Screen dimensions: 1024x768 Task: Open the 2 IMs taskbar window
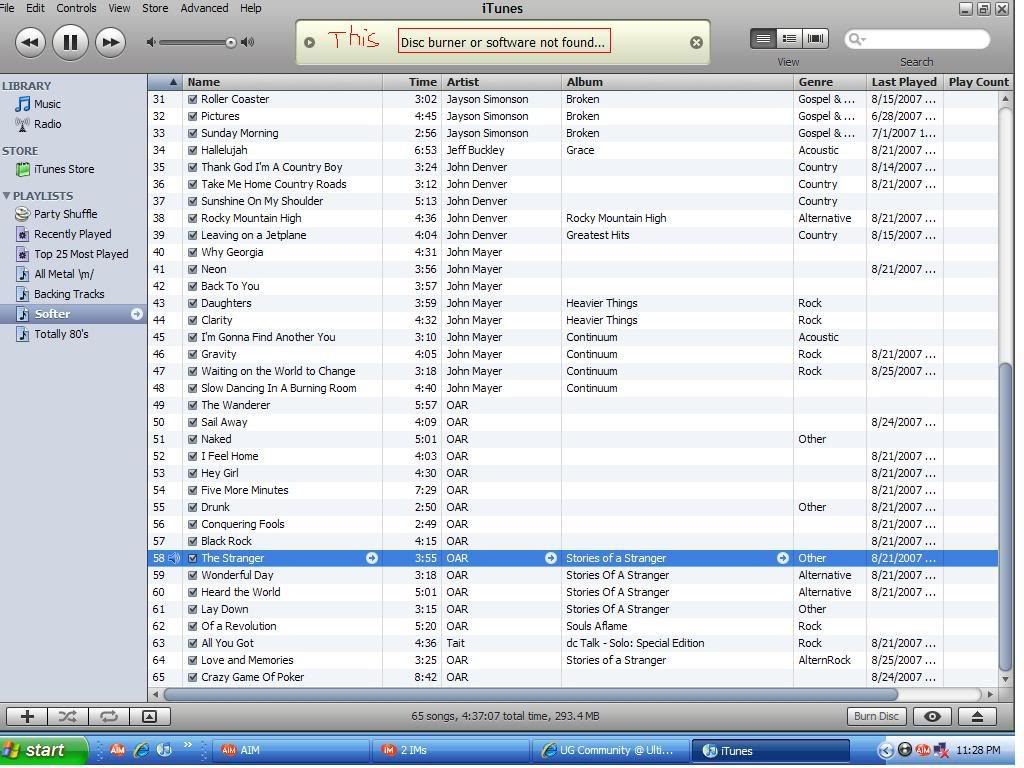(450, 751)
